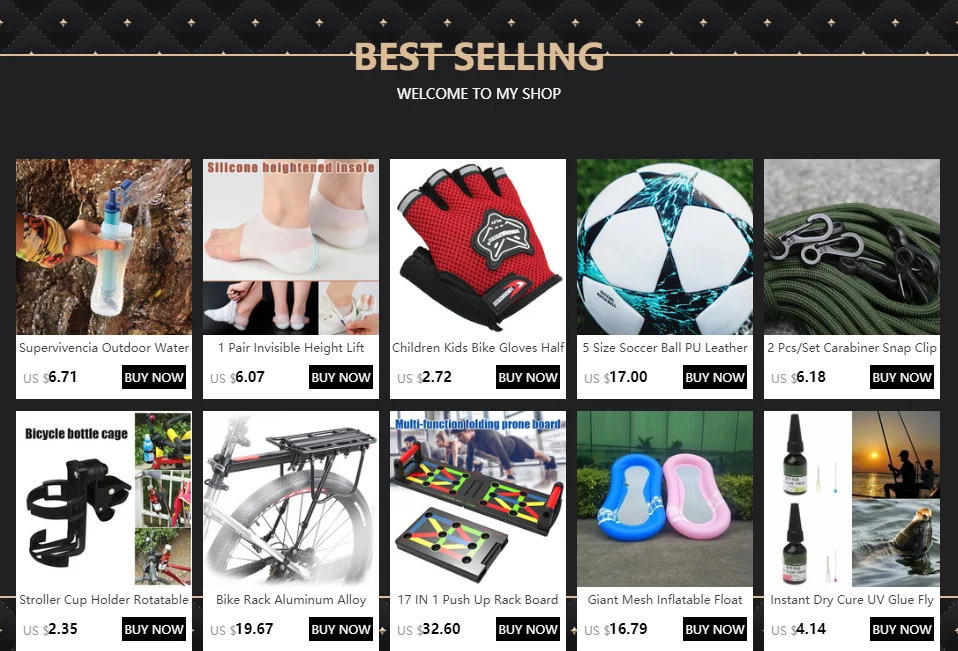View the aluminum bike rack photo
This screenshot has width=958, height=651.
(291, 499)
